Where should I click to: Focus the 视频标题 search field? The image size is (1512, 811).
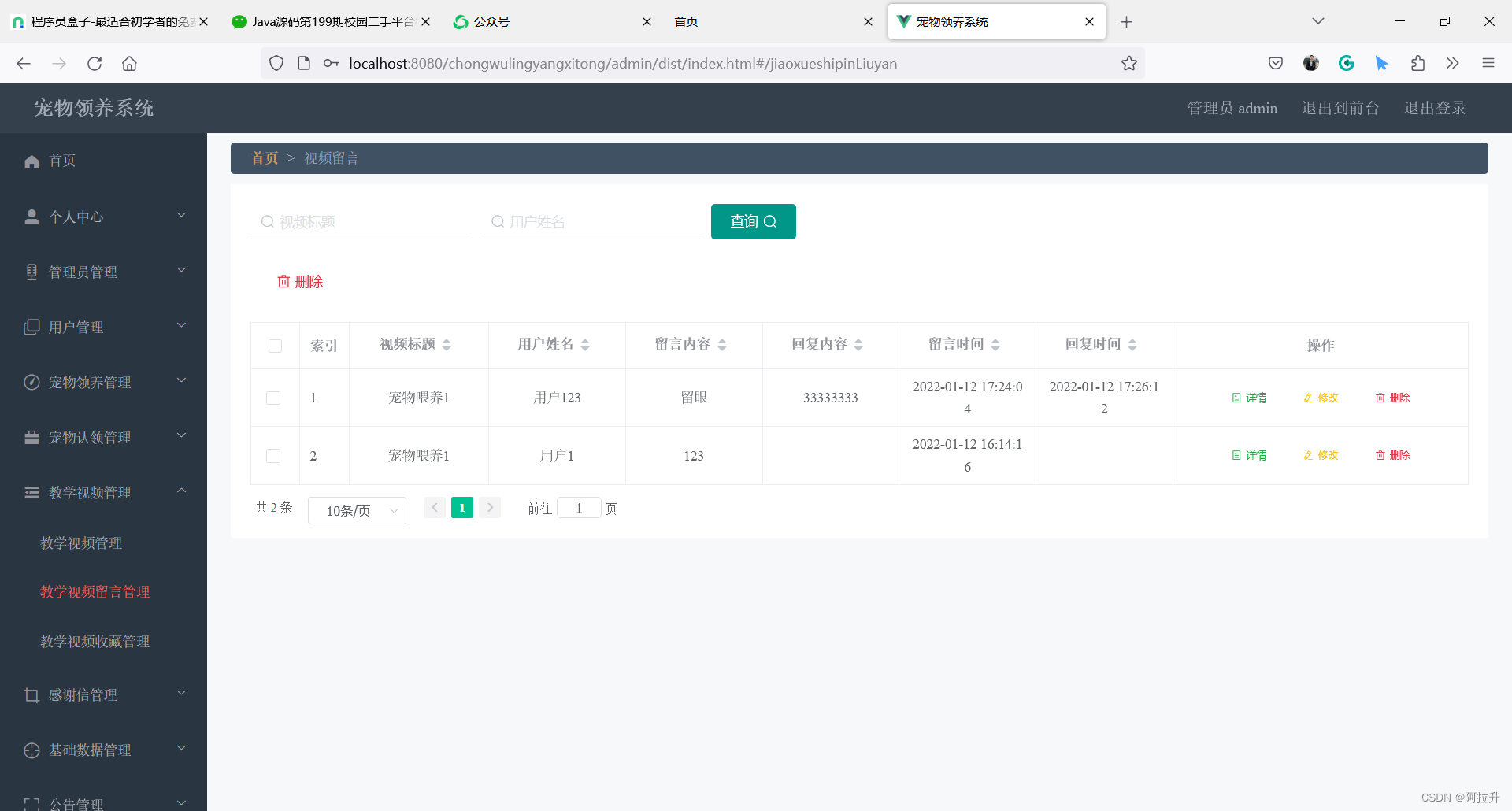pos(361,222)
